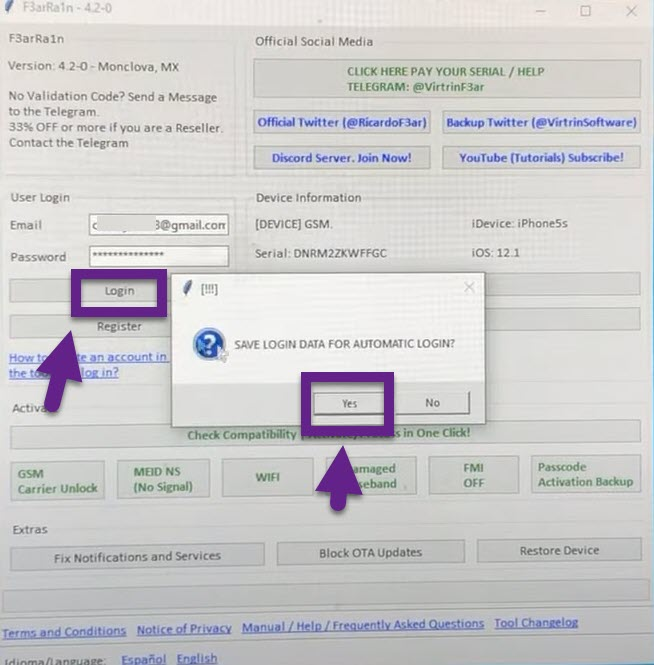This screenshot has height=665, width=654.
Task: Click the iOS: 12.1 text
Action: point(495,253)
